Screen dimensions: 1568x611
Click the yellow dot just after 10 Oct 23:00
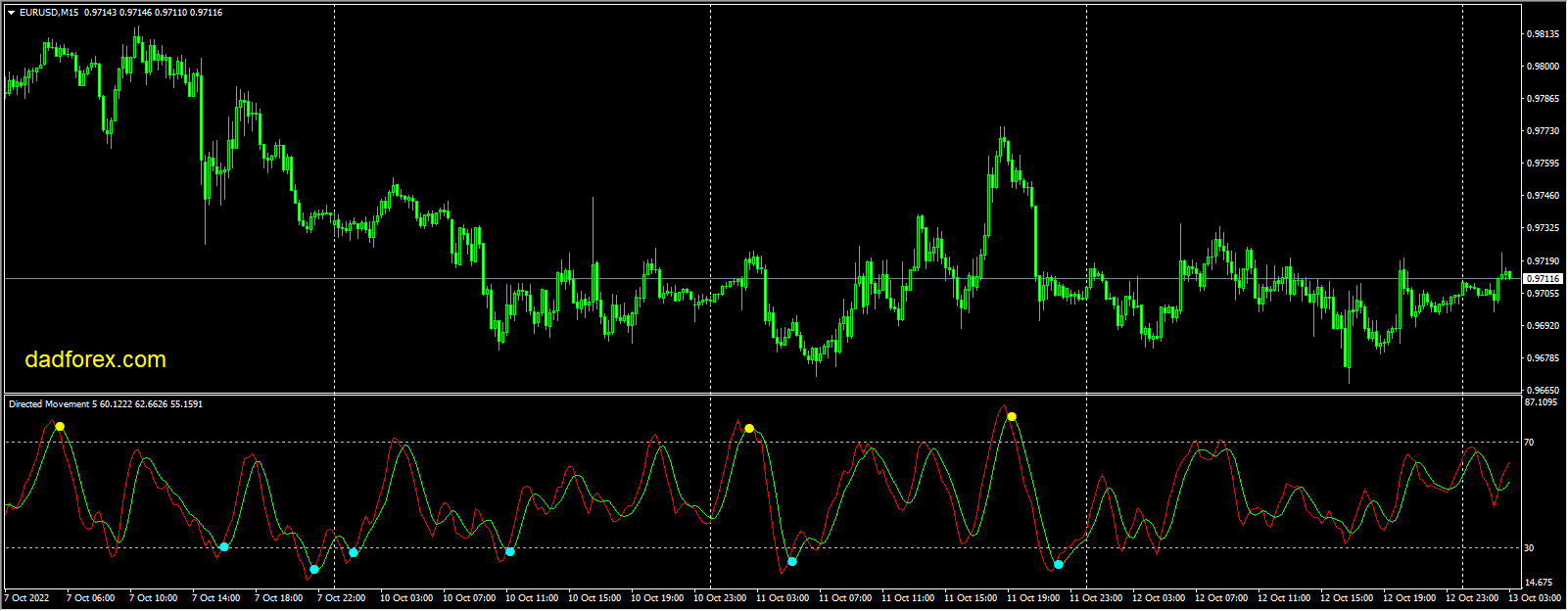(x=749, y=429)
